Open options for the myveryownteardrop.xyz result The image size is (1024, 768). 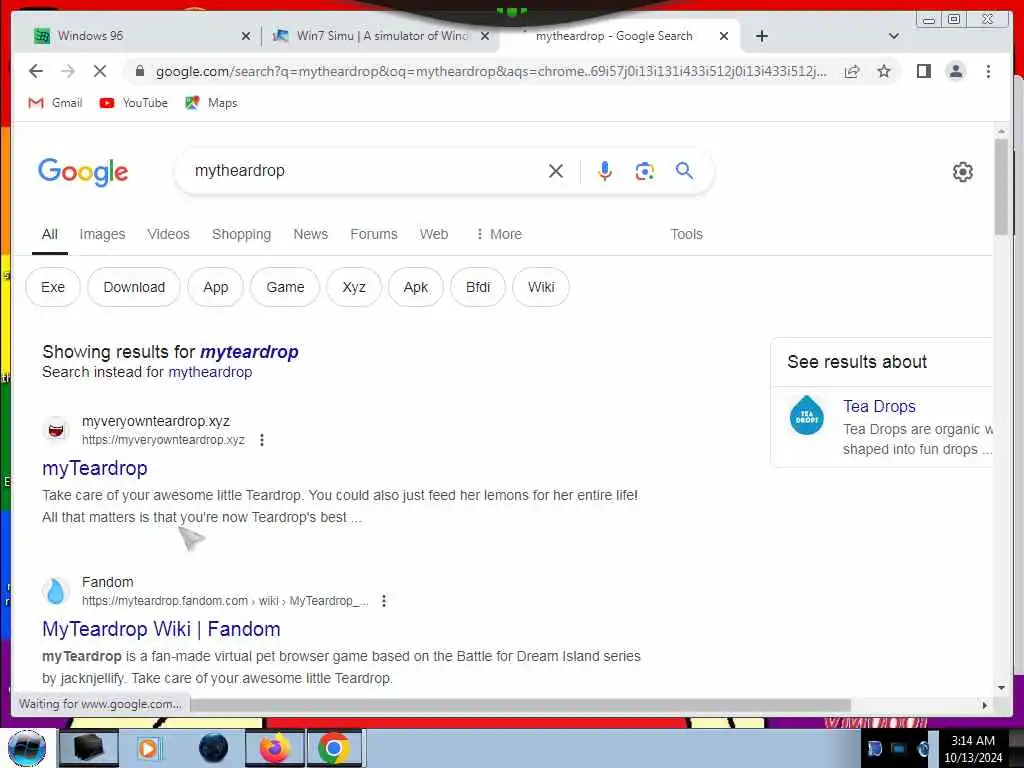pyautogui.click(x=262, y=440)
